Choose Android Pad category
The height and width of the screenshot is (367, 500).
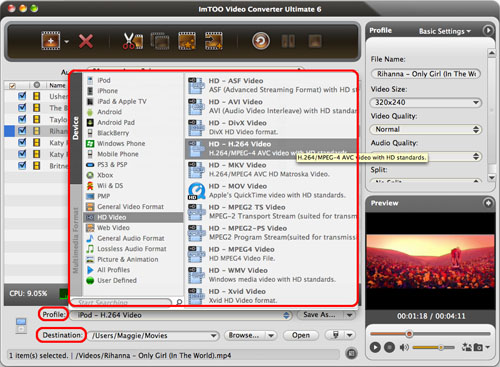(x=133, y=122)
